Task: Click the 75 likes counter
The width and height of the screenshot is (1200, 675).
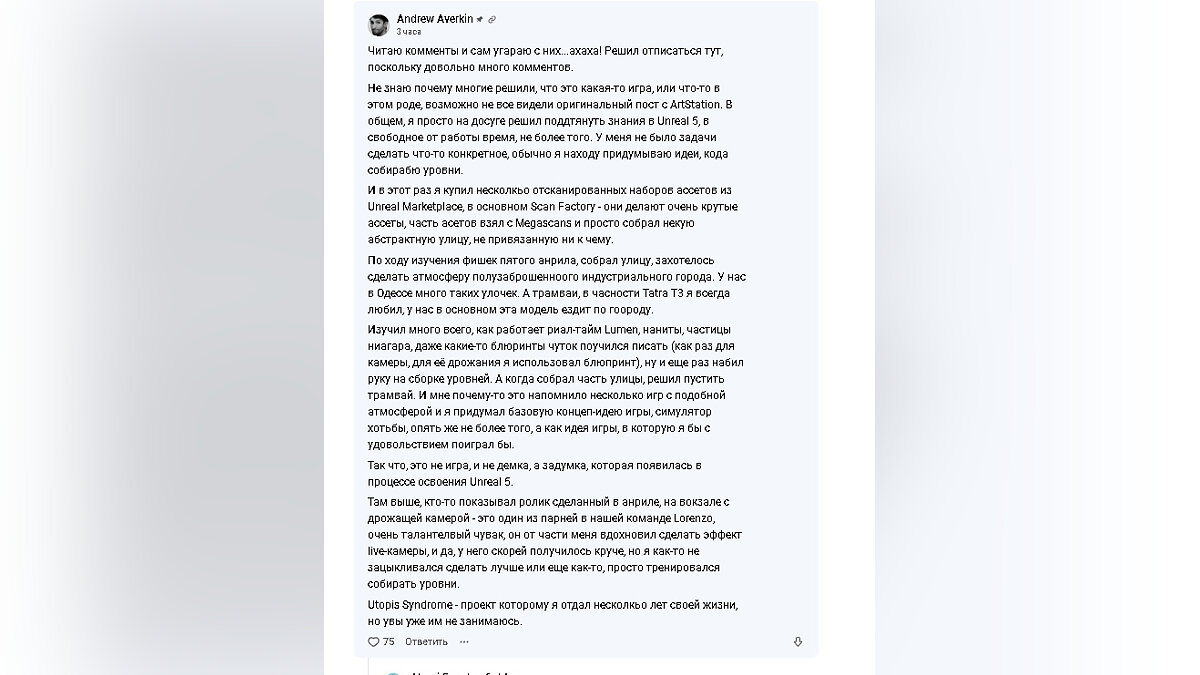Action: coord(389,642)
